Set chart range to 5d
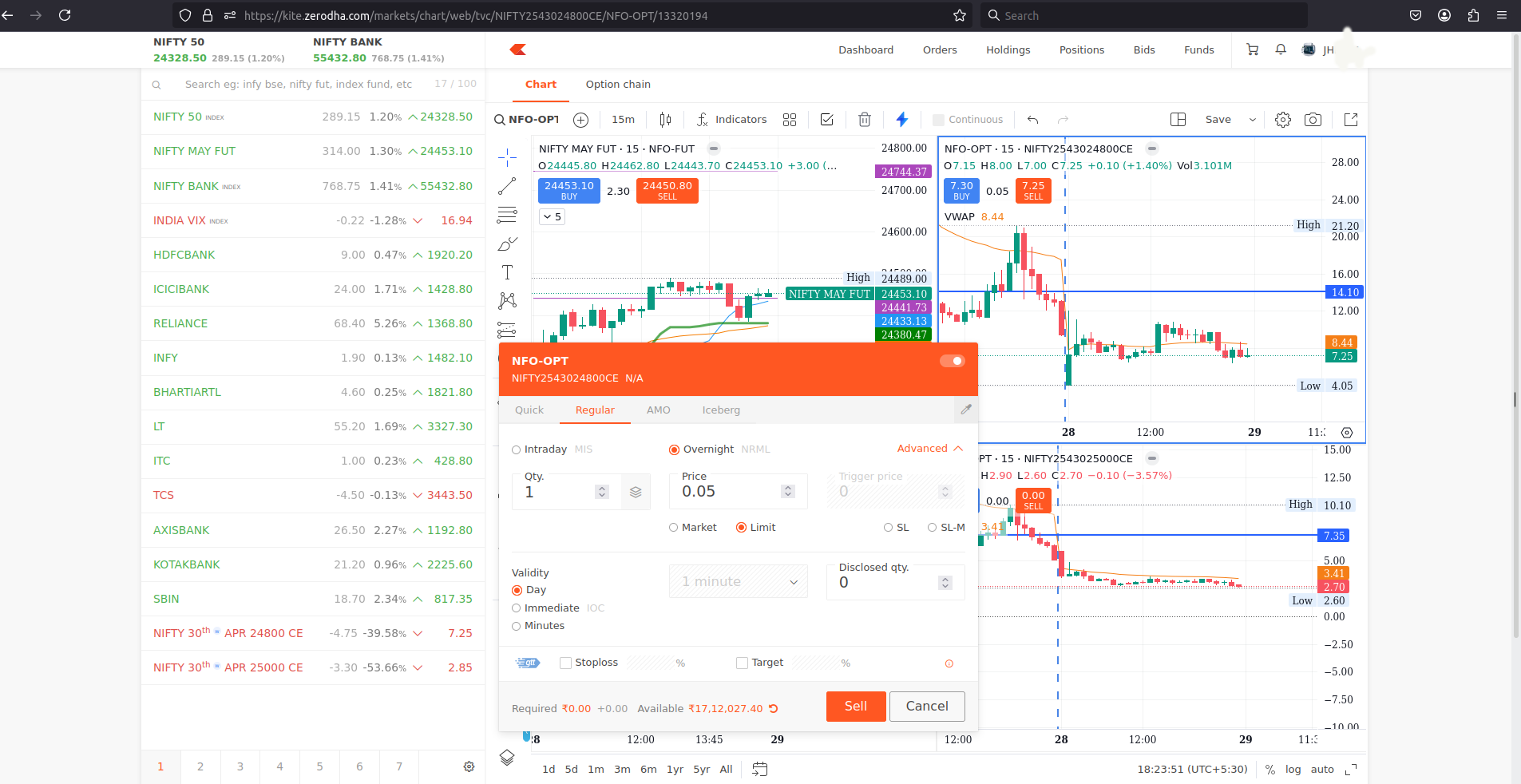 (572, 770)
